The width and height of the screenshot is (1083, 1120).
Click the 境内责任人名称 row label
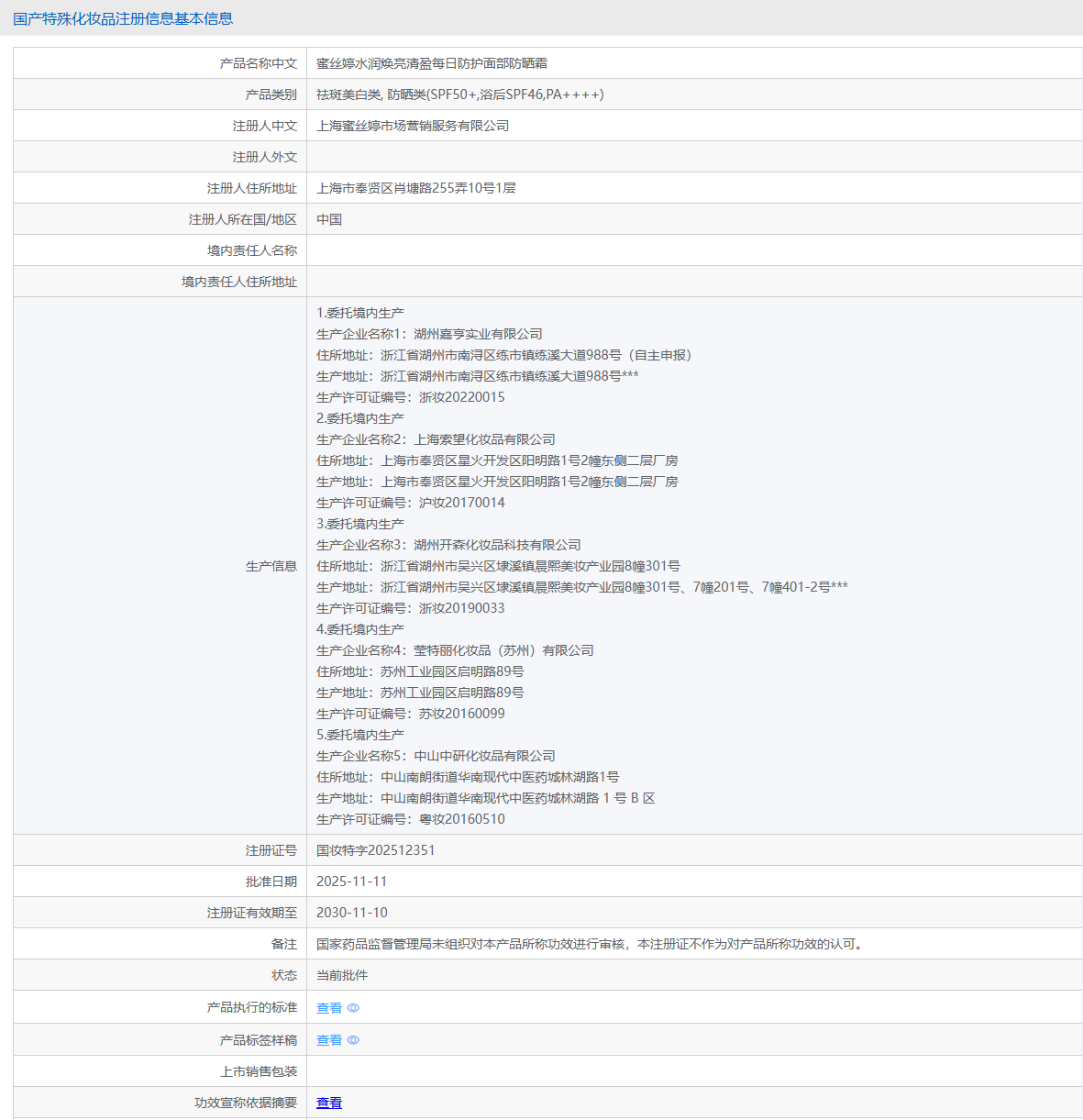pos(252,250)
